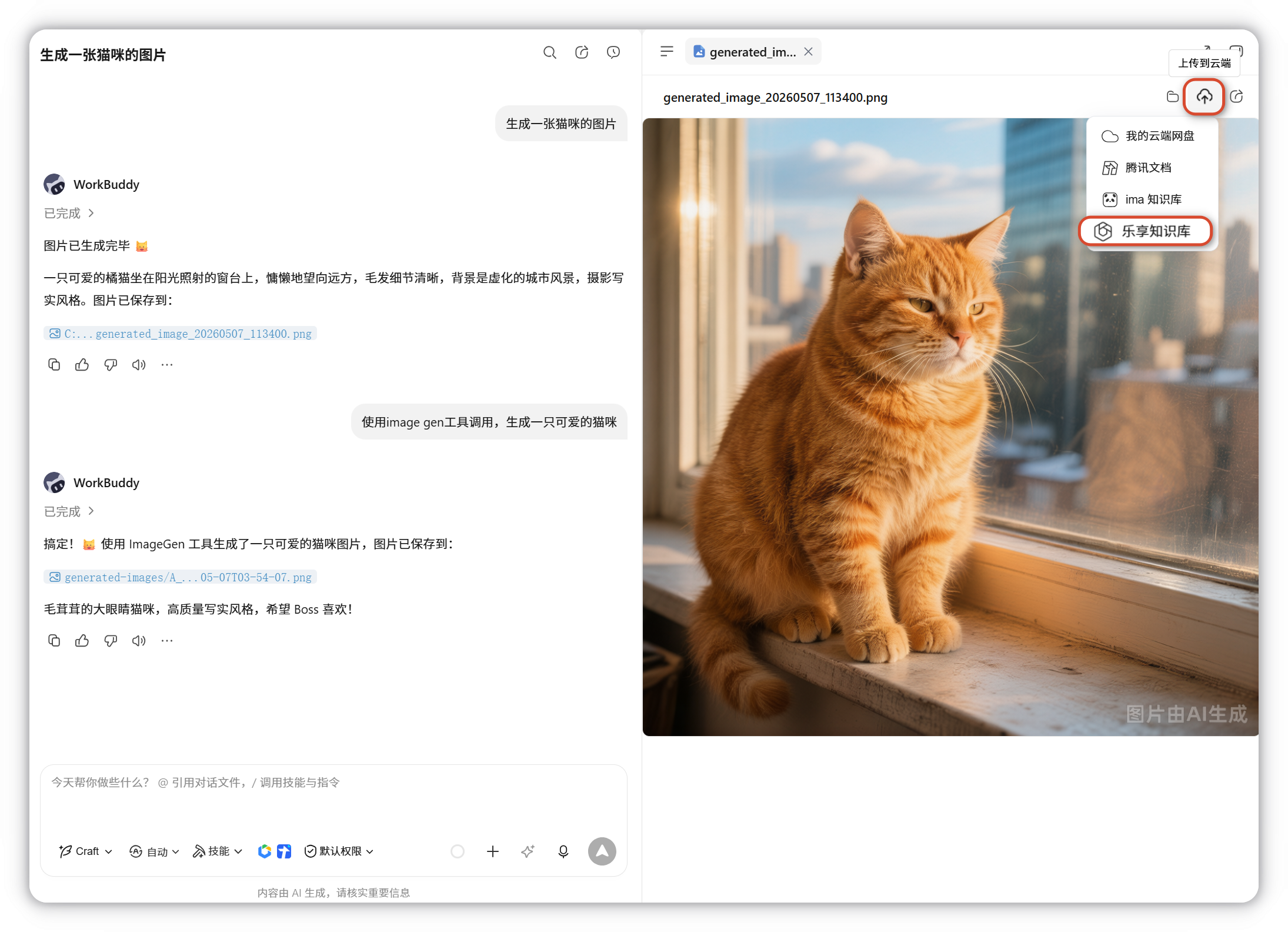Click the footer text 内容由 AI 生成
This screenshot has width=1288, height=932.
pyautogui.click(x=333, y=893)
